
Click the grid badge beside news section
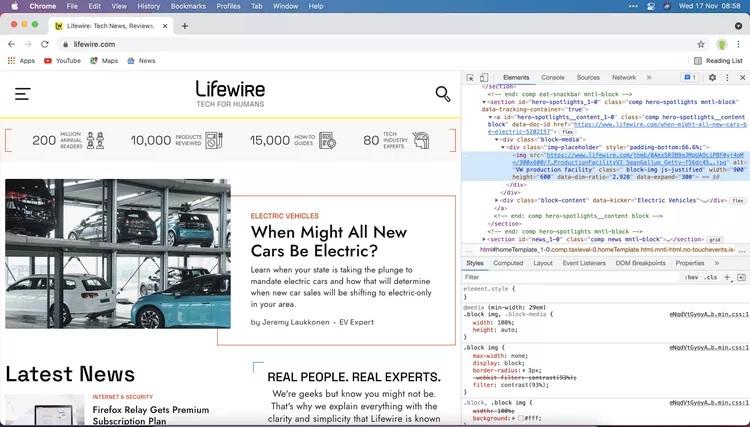[x=715, y=240]
